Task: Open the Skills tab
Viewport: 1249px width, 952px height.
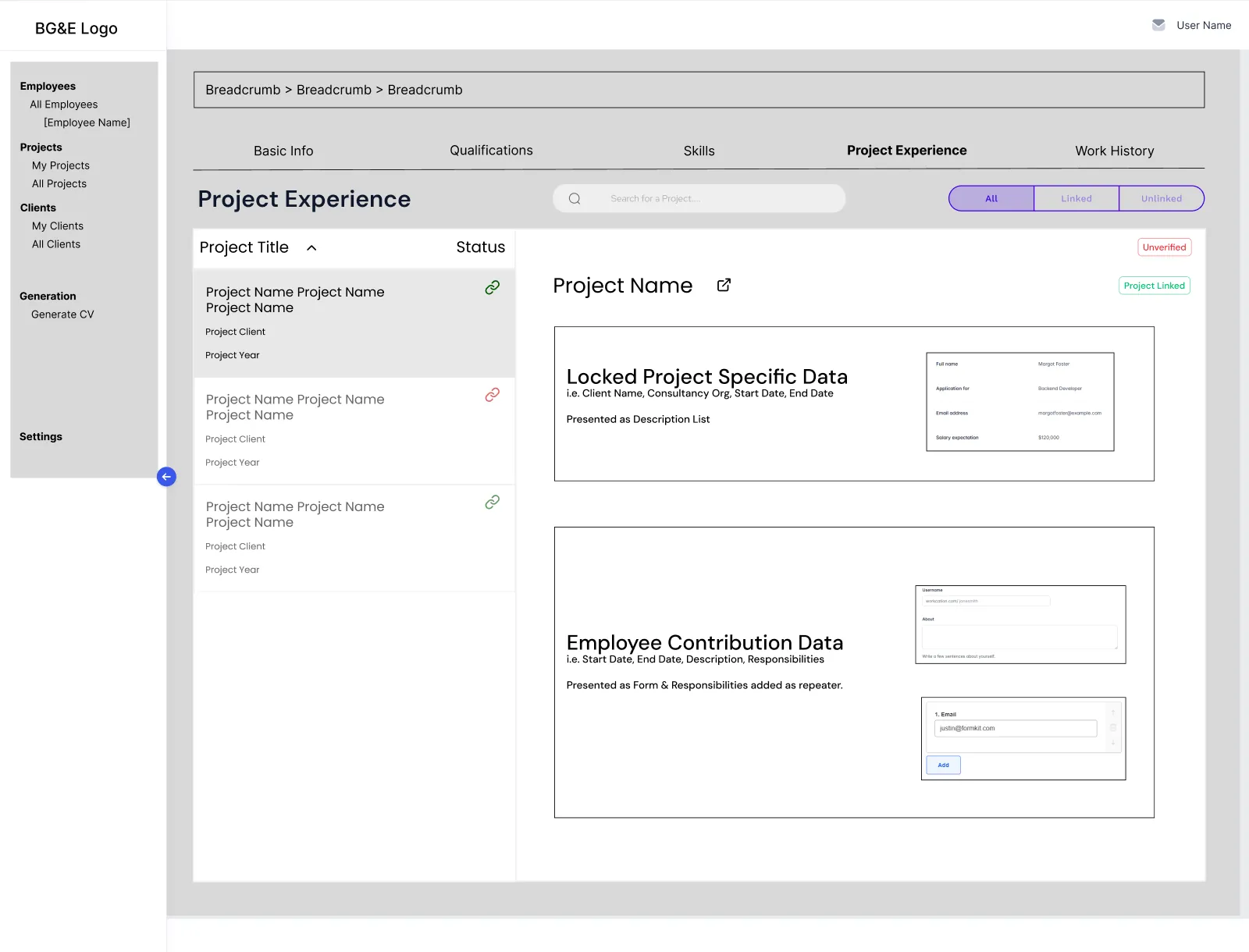Action: [699, 151]
